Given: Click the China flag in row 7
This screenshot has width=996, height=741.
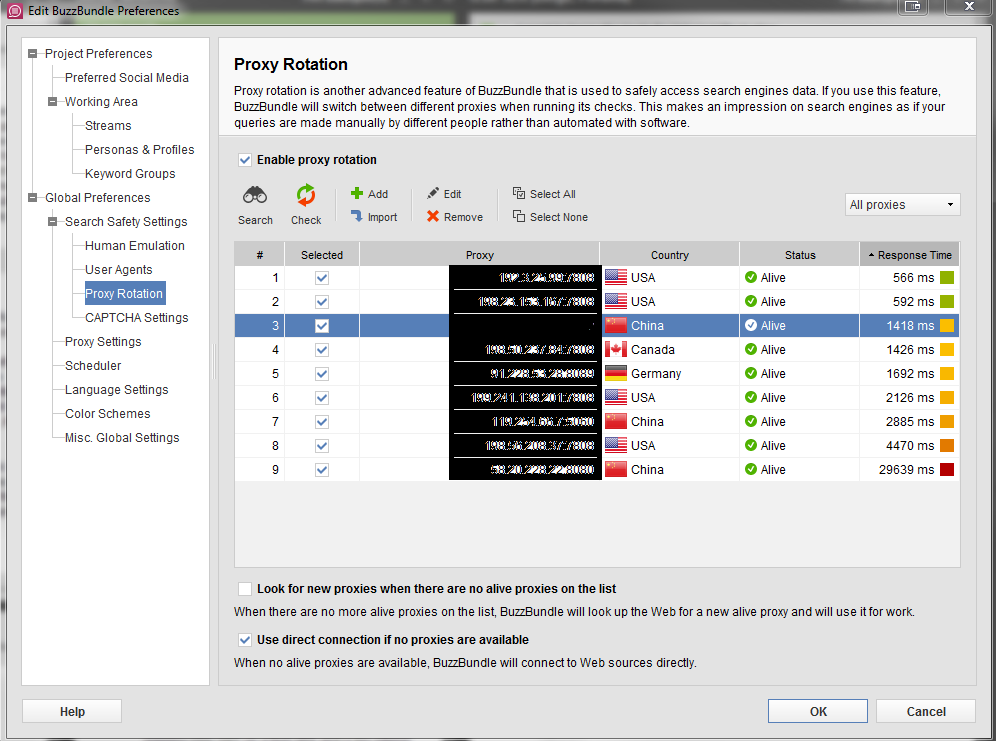Looking at the screenshot, I should (616, 421).
